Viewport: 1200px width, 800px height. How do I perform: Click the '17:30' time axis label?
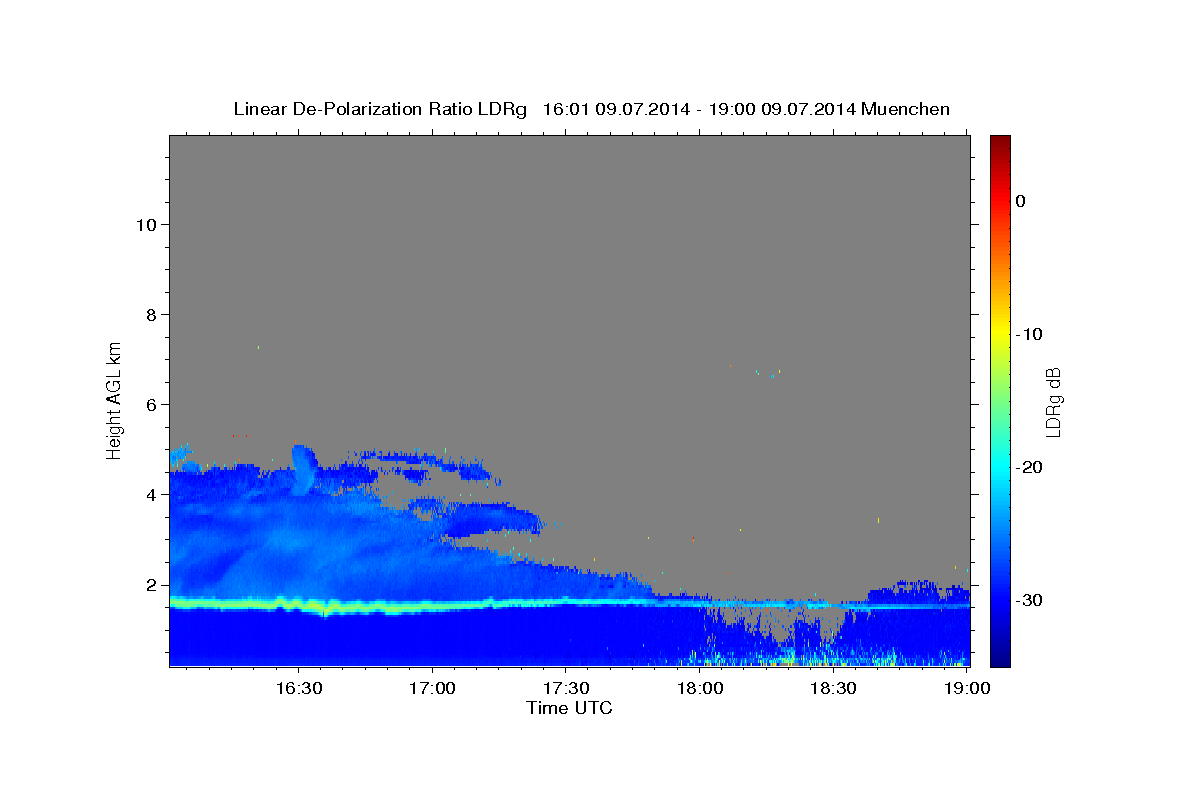tap(566, 689)
